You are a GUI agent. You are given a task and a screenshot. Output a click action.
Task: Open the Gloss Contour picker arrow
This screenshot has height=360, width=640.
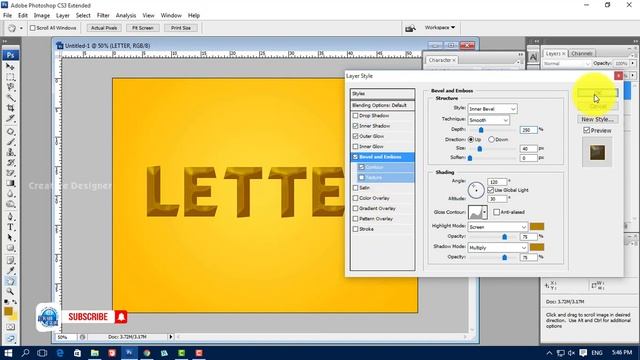point(484,212)
